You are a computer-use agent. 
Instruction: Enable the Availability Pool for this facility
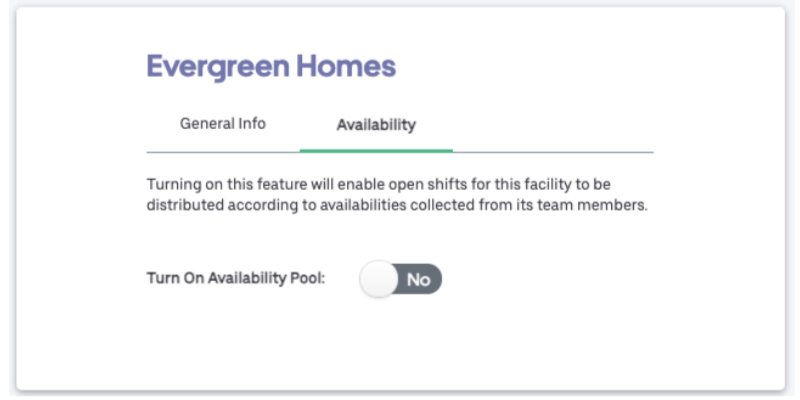coord(400,279)
